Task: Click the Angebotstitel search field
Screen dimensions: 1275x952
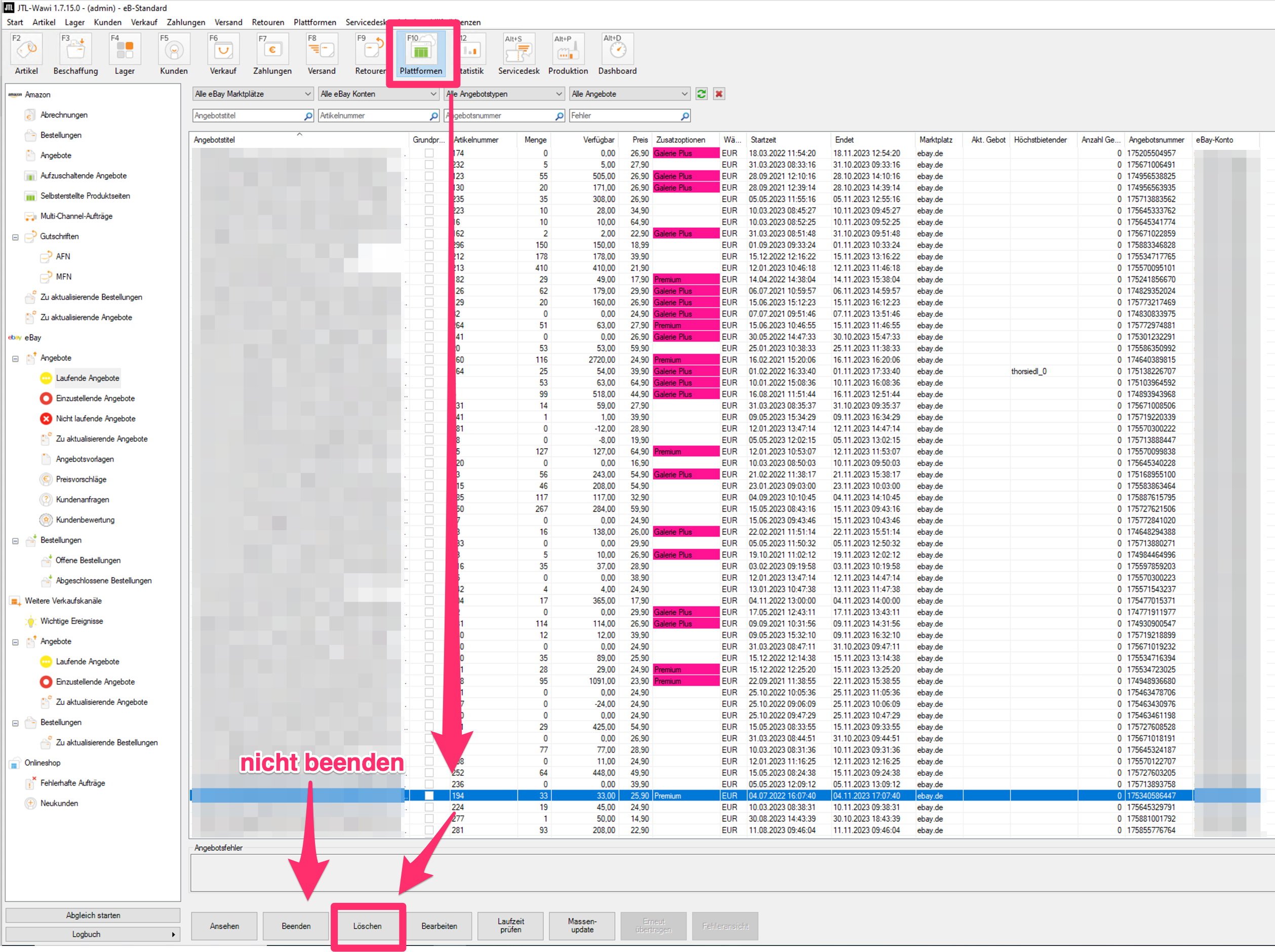Action: coord(248,116)
